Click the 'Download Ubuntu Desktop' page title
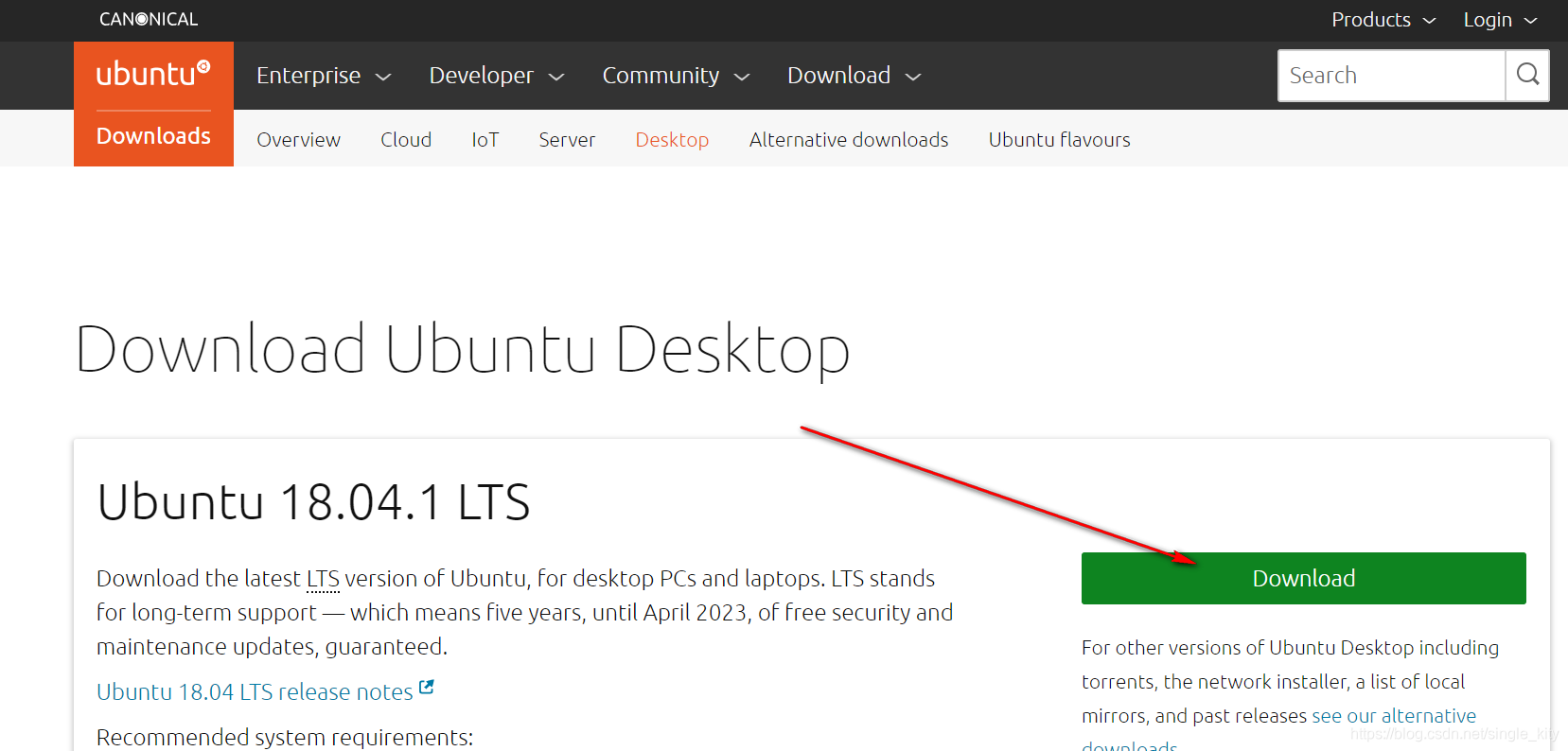The height and width of the screenshot is (751, 1568). click(x=462, y=350)
